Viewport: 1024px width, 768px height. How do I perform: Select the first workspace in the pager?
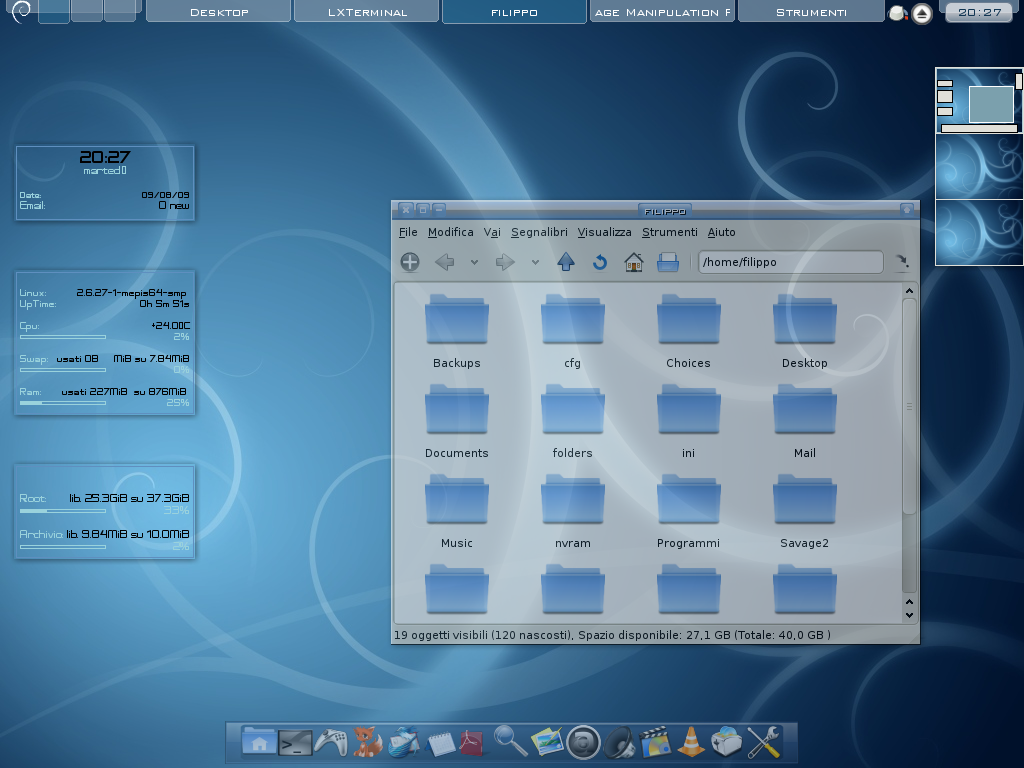pos(978,101)
